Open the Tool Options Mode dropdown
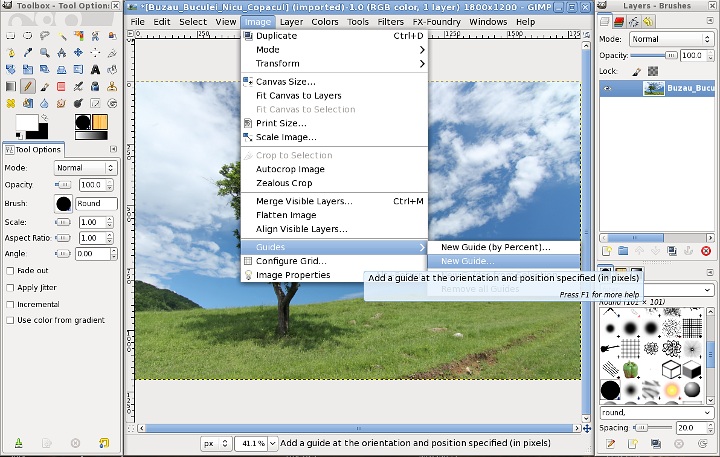This screenshot has height=457, width=720. [x=85, y=168]
